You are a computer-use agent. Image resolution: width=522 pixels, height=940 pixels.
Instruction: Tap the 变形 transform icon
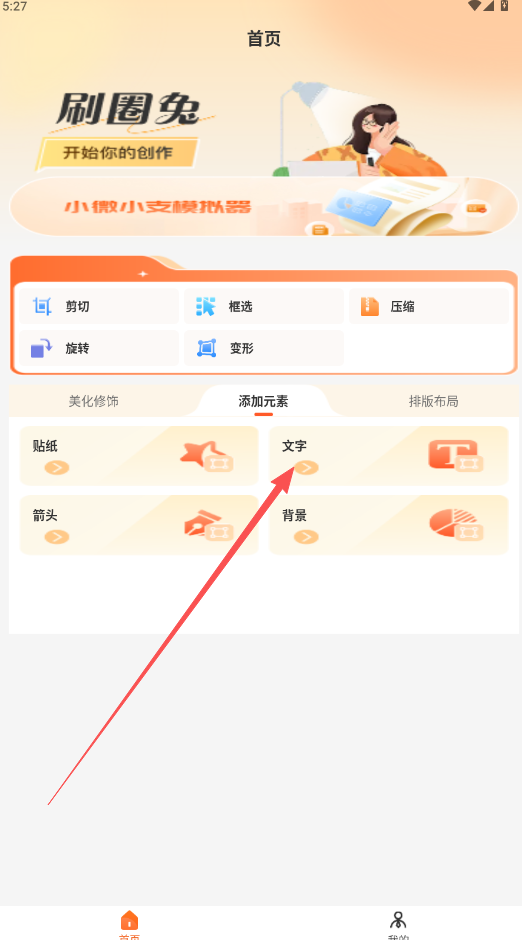click(x=206, y=348)
